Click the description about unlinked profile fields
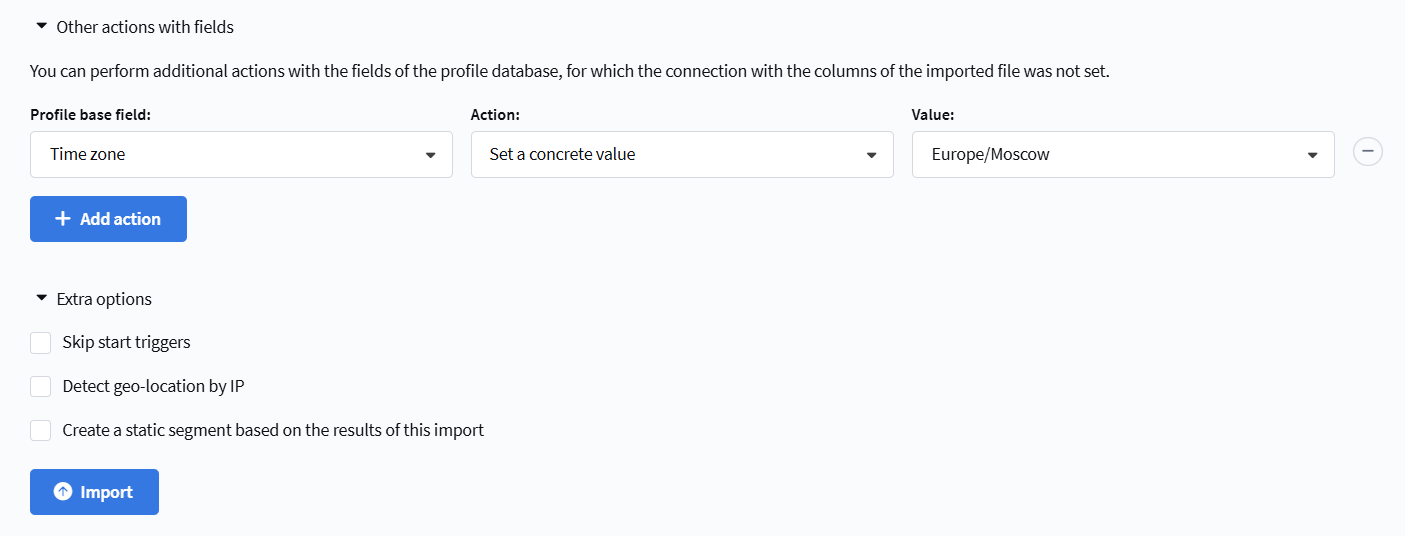Screen dimensions: 1405x536 tap(570, 72)
